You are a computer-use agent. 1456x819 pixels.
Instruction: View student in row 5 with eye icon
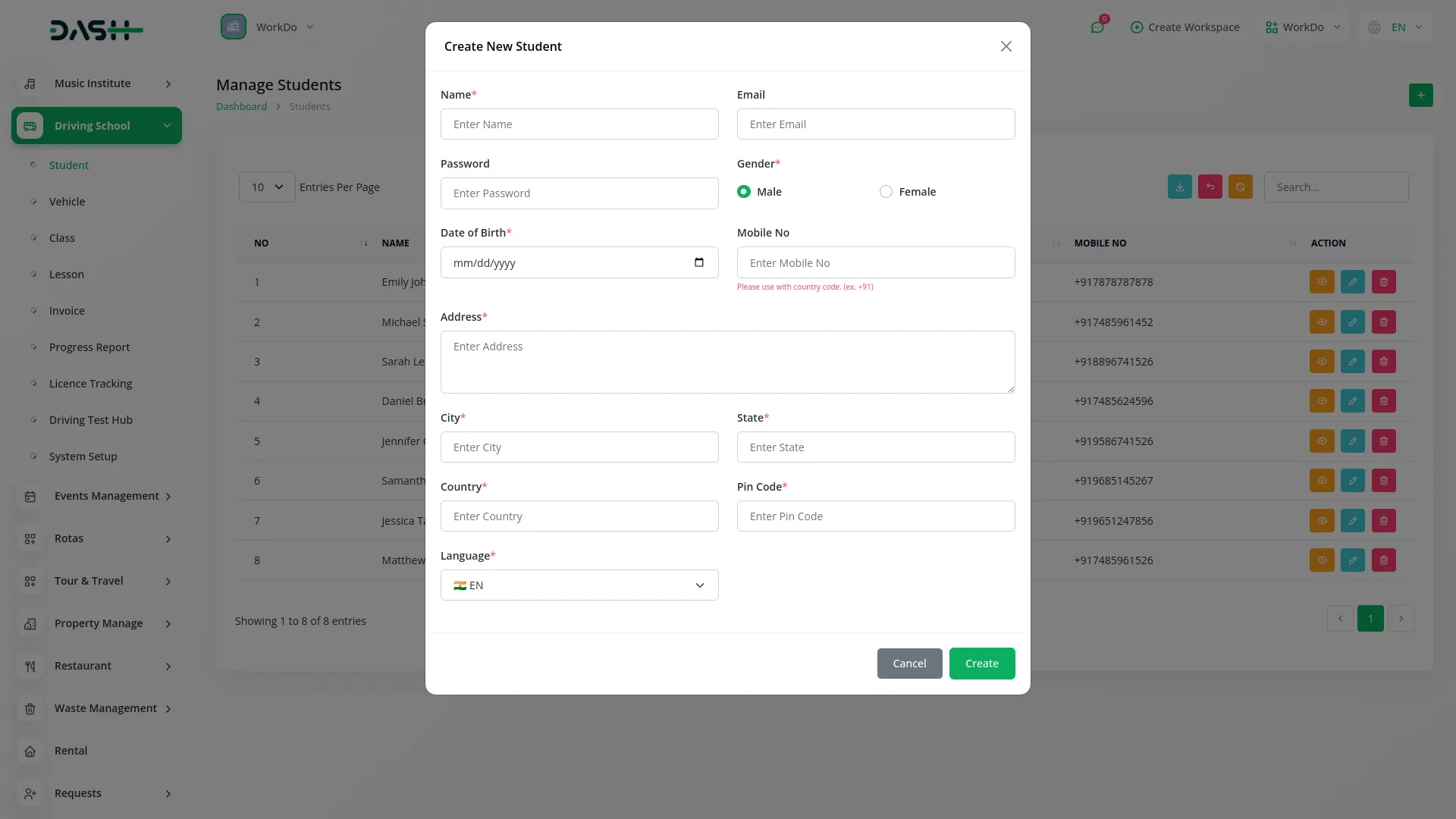click(1321, 441)
